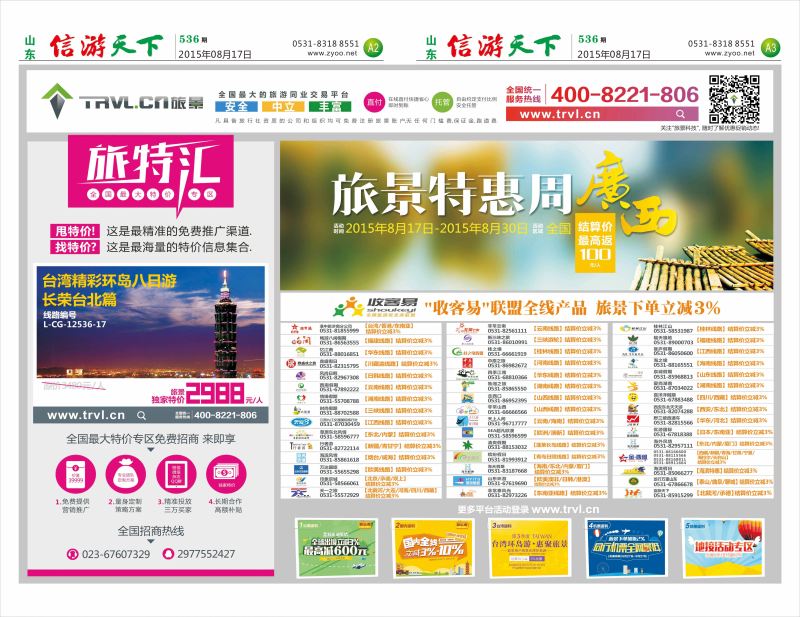Click the 精准投放三万买家 tablet icon
Viewport: 800px width, 617px height.
coord(176,474)
